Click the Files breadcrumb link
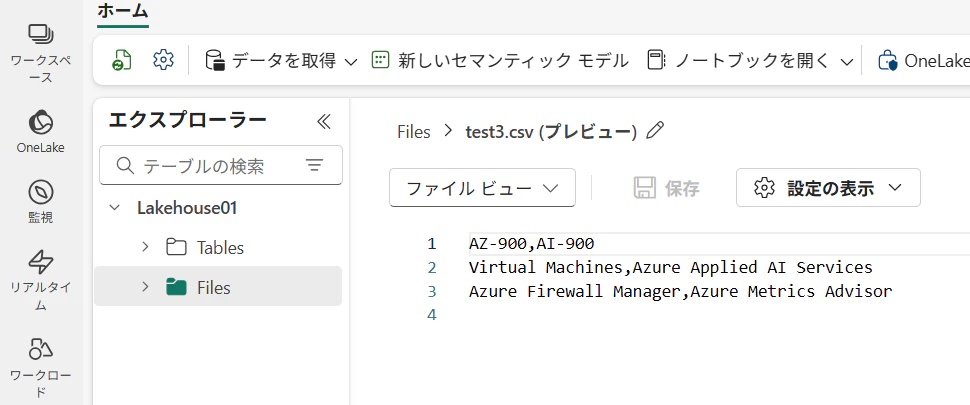The width and height of the screenshot is (970, 405). [413, 131]
